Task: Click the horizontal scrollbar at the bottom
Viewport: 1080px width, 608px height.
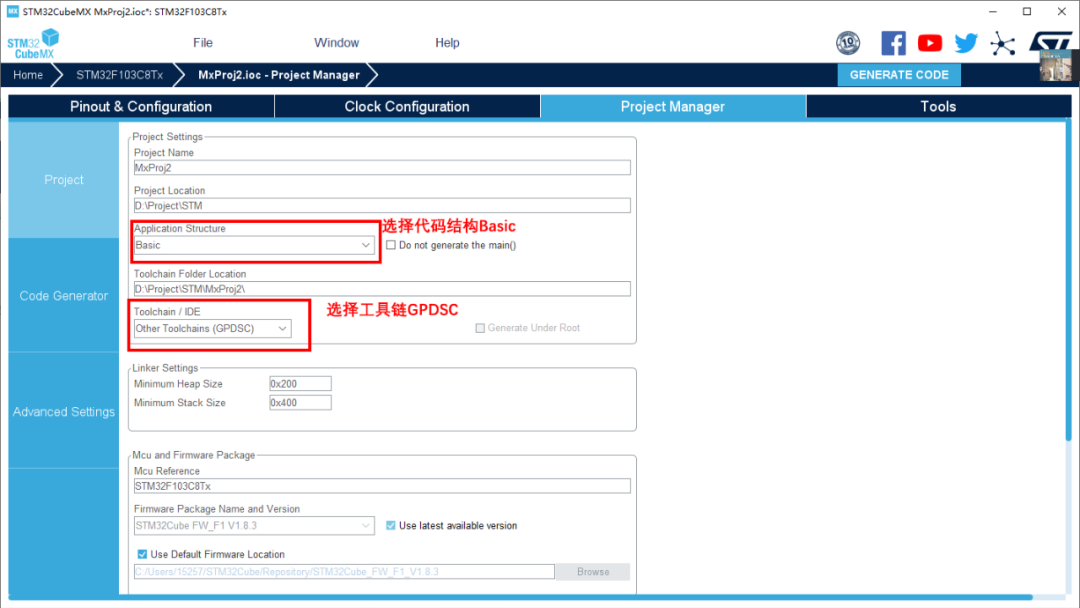Action: pyautogui.click(x=521, y=597)
